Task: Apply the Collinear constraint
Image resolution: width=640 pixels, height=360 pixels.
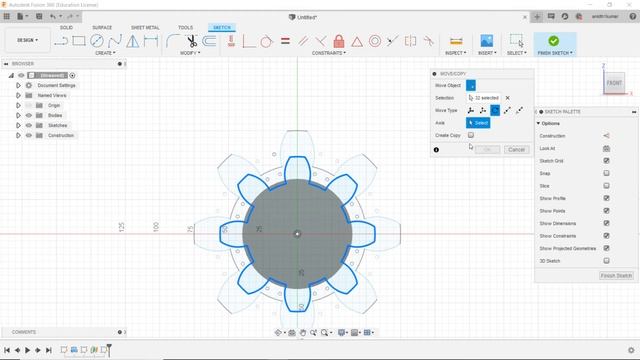Action: tap(392, 41)
